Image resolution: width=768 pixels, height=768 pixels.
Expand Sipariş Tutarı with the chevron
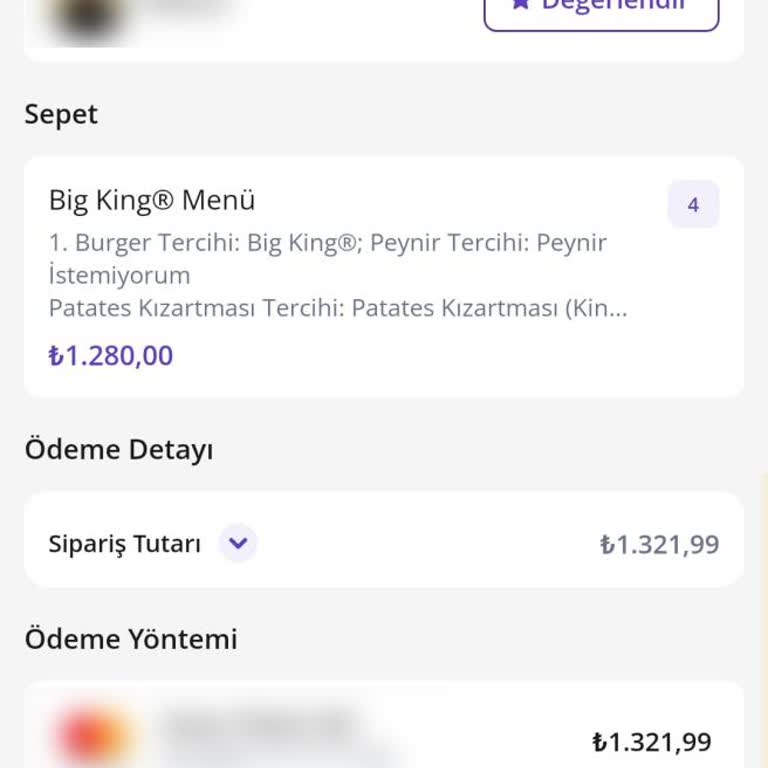238,544
